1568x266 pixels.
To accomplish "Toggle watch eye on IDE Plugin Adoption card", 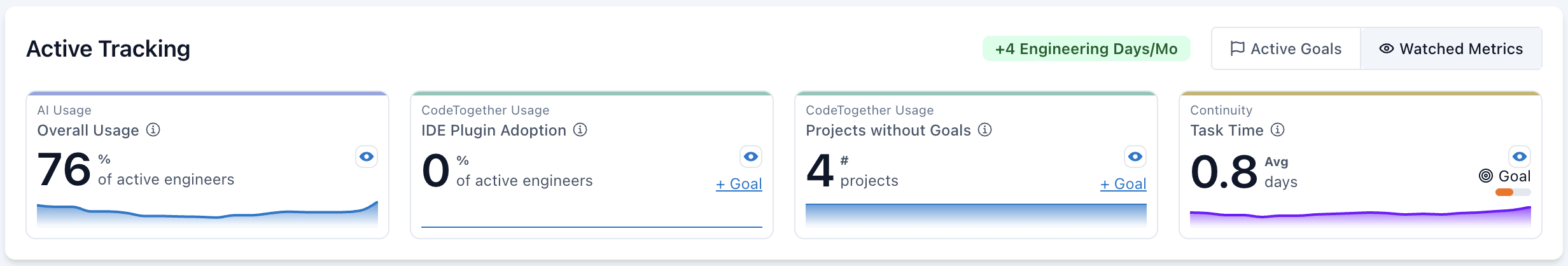I will [751, 157].
